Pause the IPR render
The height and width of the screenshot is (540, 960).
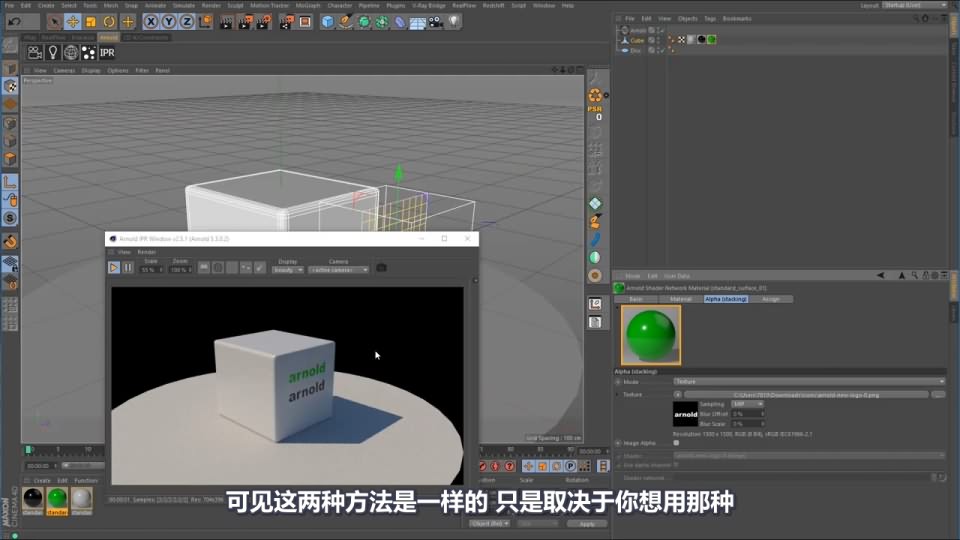(128, 268)
